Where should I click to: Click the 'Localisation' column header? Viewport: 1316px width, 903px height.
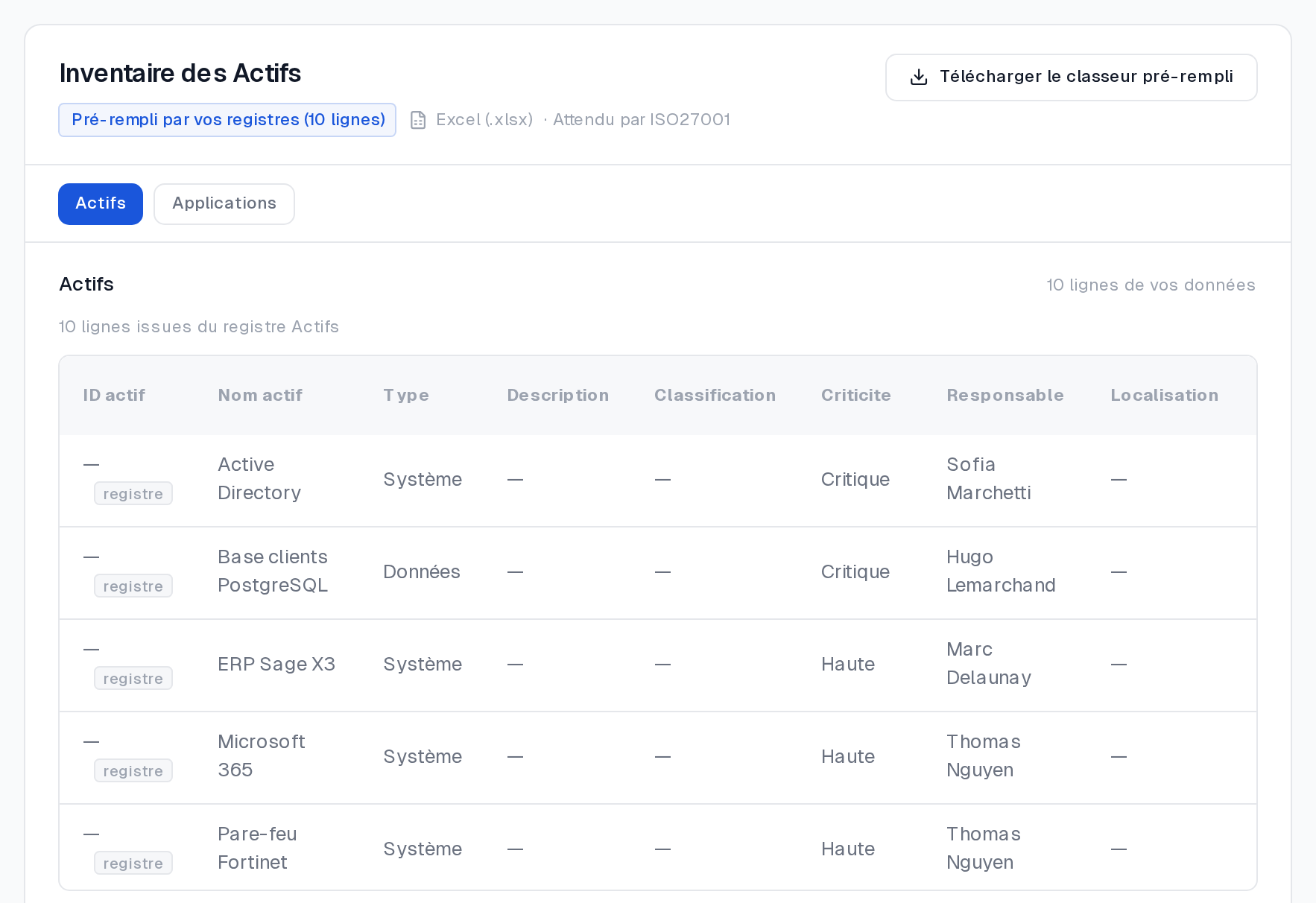coord(1165,395)
